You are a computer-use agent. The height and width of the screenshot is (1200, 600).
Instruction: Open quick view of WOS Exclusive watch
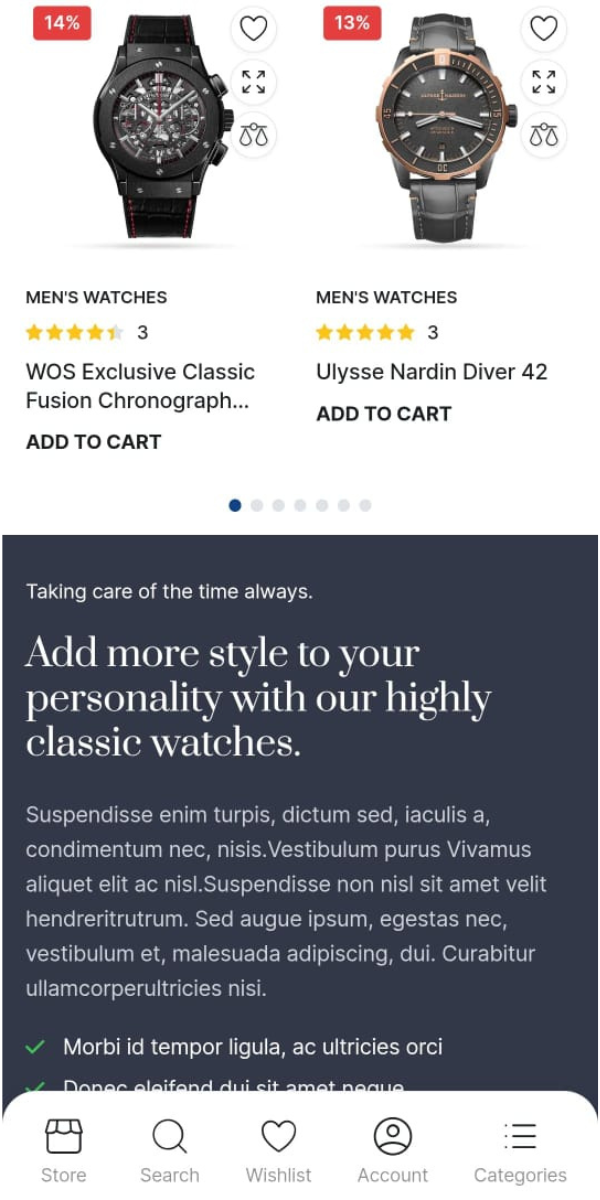[x=253, y=82]
